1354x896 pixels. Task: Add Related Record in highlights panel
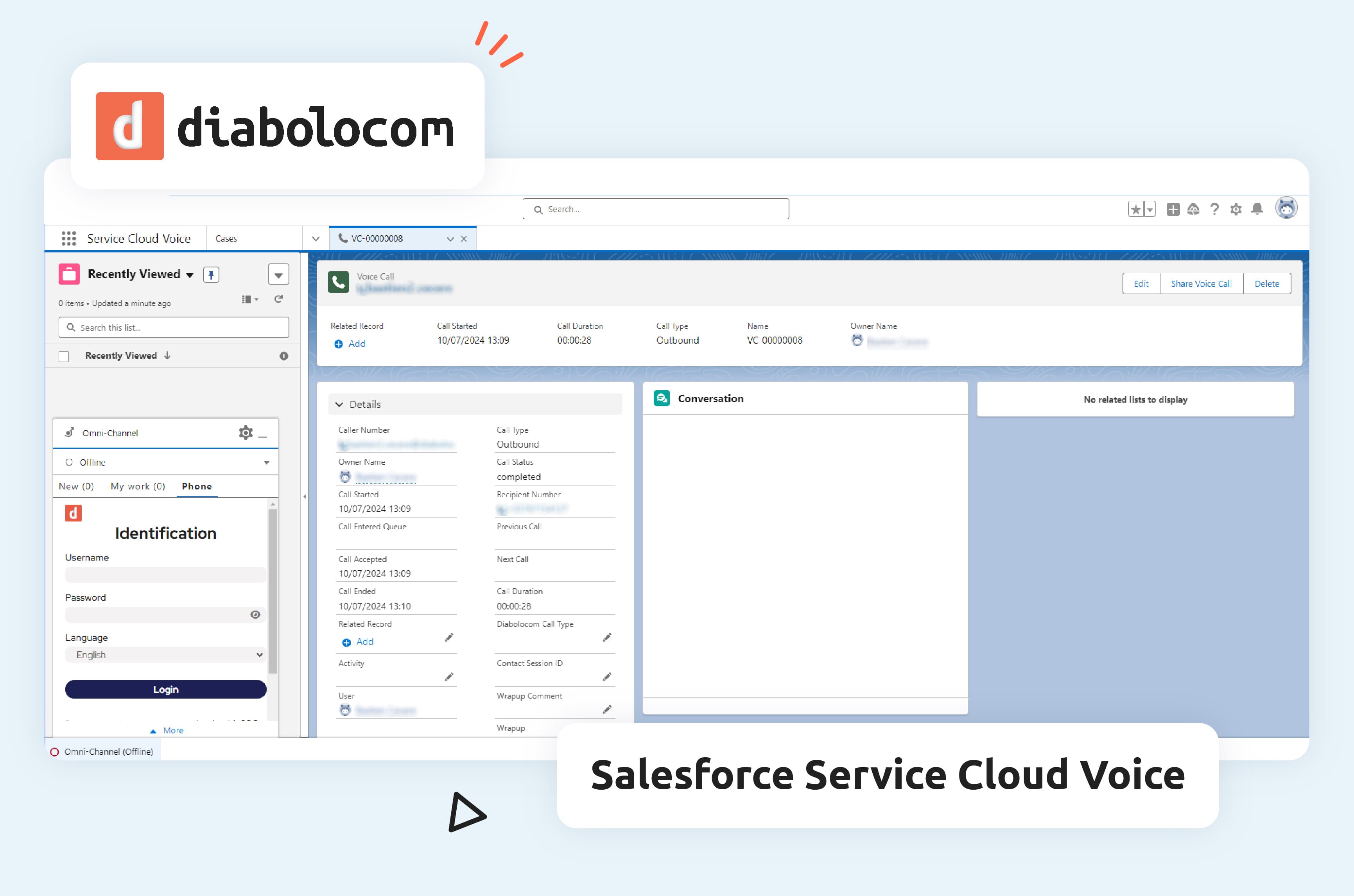click(350, 344)
